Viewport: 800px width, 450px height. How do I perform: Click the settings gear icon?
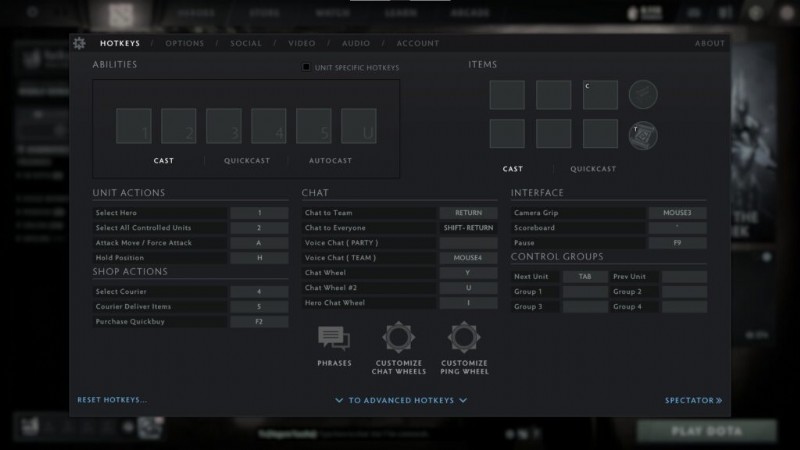point(79,43)
